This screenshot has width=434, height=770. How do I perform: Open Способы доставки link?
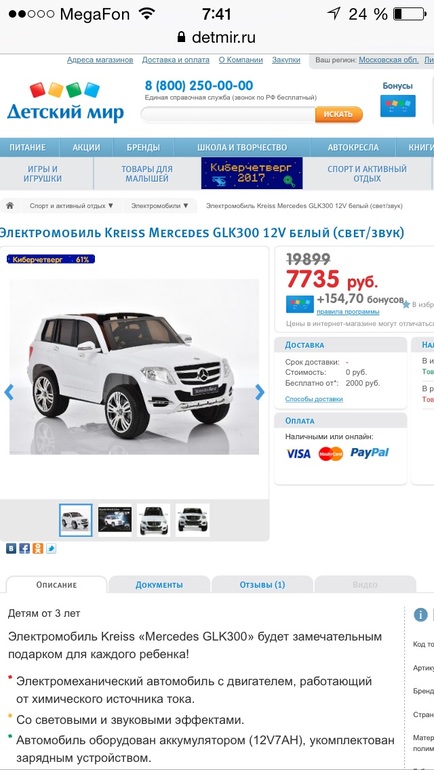[314, 399]
